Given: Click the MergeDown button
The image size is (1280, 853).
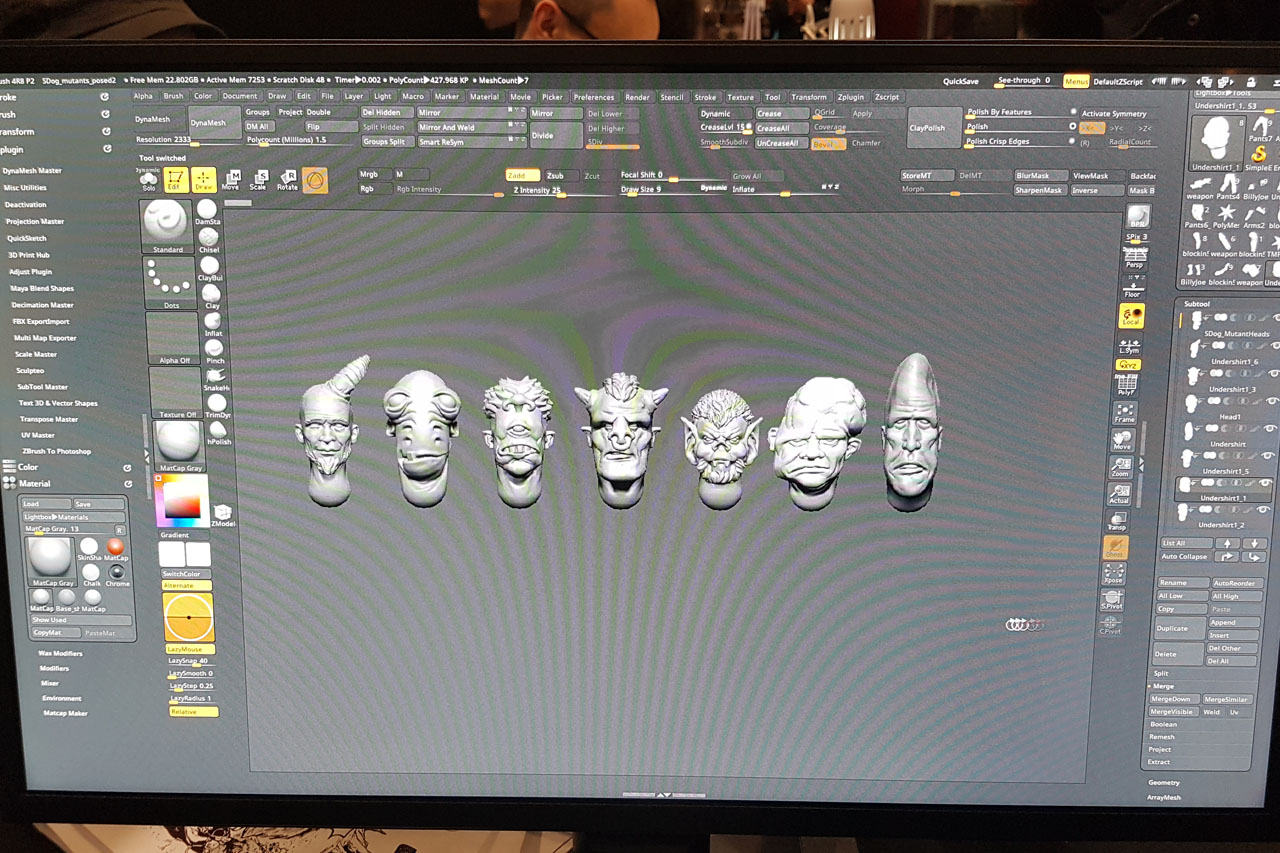Looking at the screenshot, I should coord(1172,699).
